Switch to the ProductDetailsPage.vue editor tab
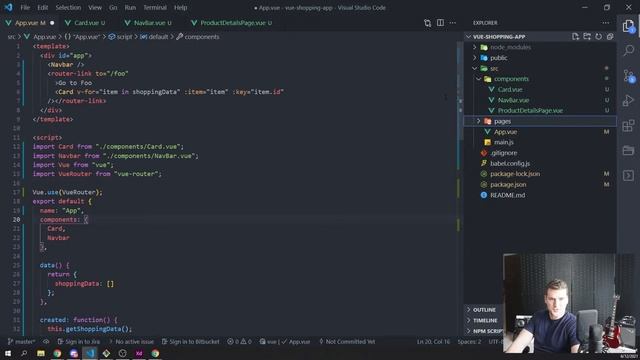The width and height of the screenshot is (640, 360). coord(231,23)
